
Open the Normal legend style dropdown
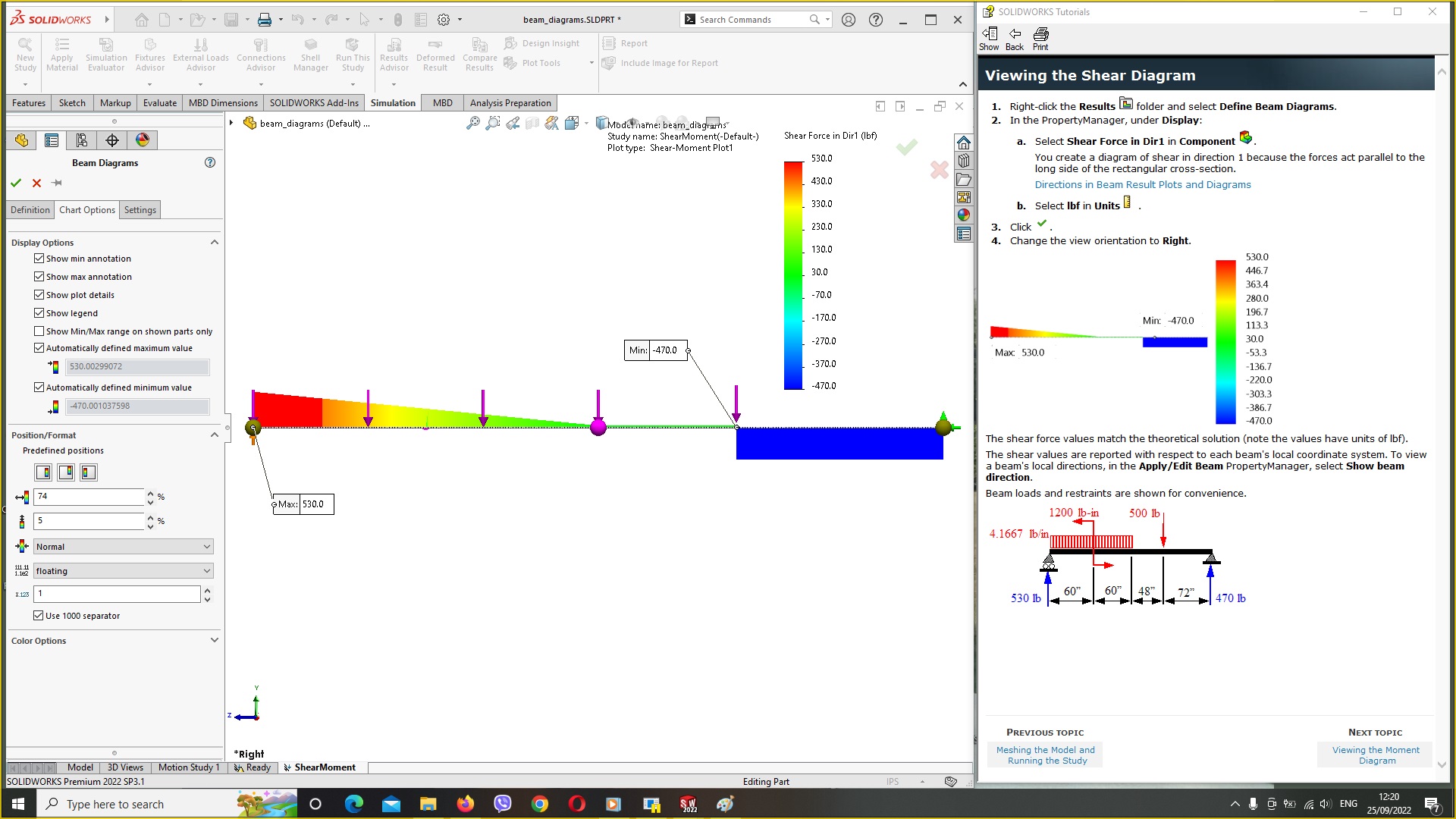pos(123,547)
